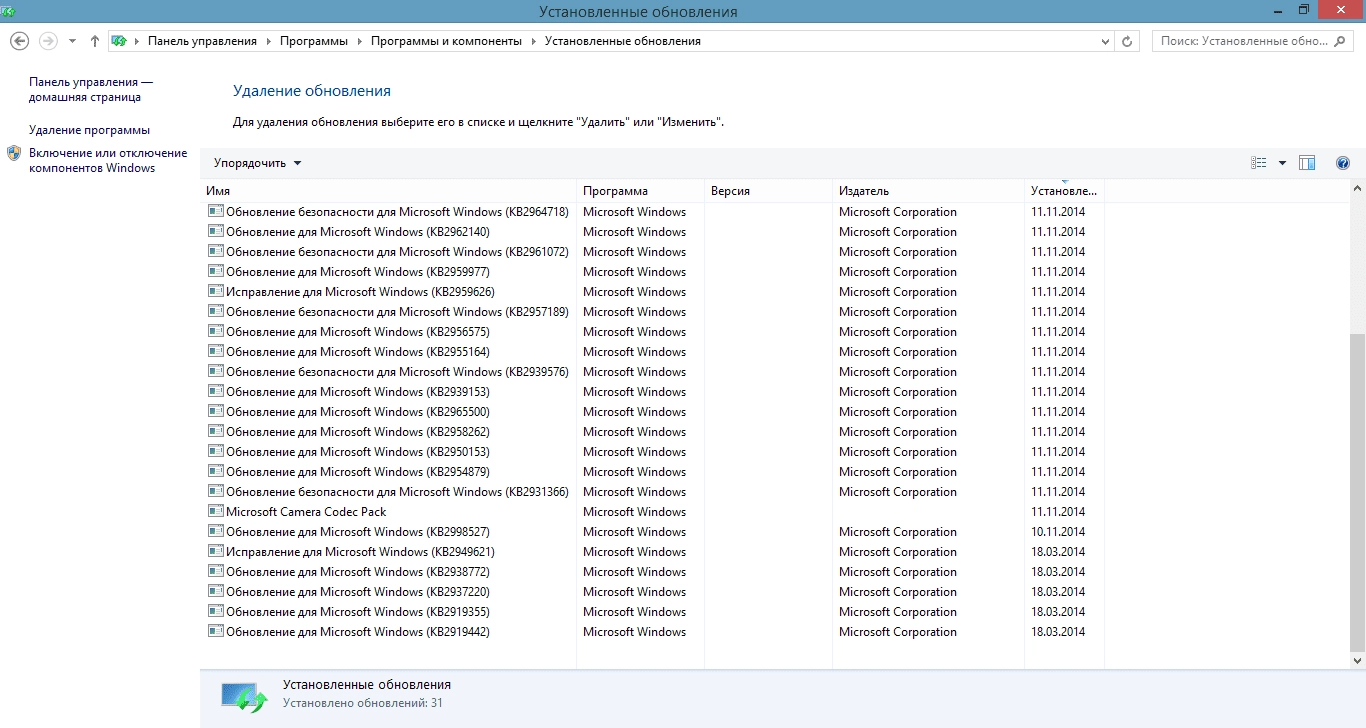Viewport: 1366px width, 728px height.
Task: Select 'Обновление для Microsoft Windows (KB2958262)' row
Action: click(653, 432)
